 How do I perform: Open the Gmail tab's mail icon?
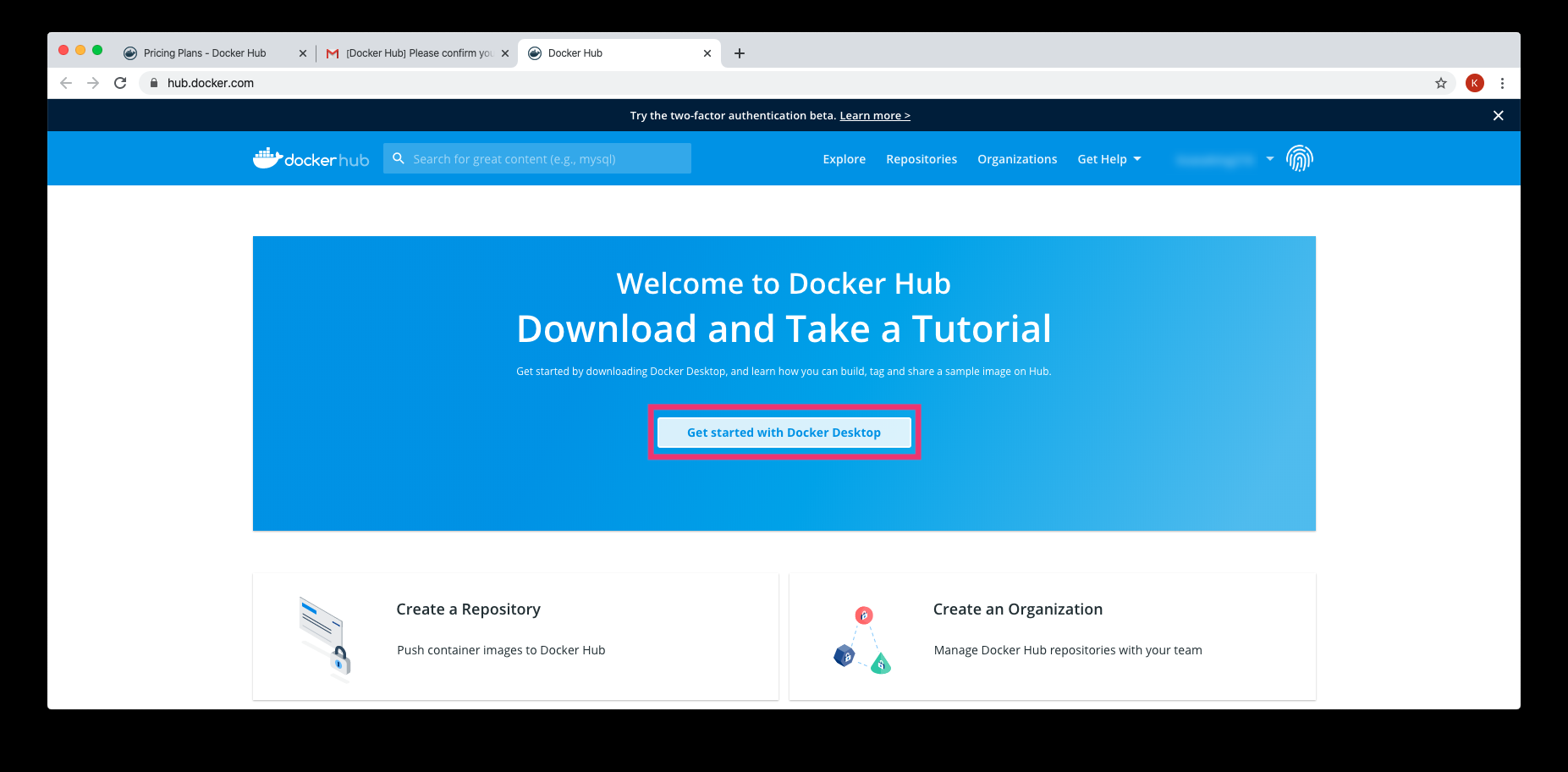(332, 52)
